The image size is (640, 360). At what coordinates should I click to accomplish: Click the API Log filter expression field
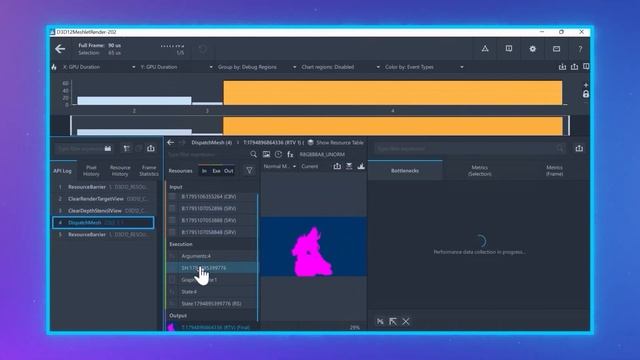coord(80,149)
